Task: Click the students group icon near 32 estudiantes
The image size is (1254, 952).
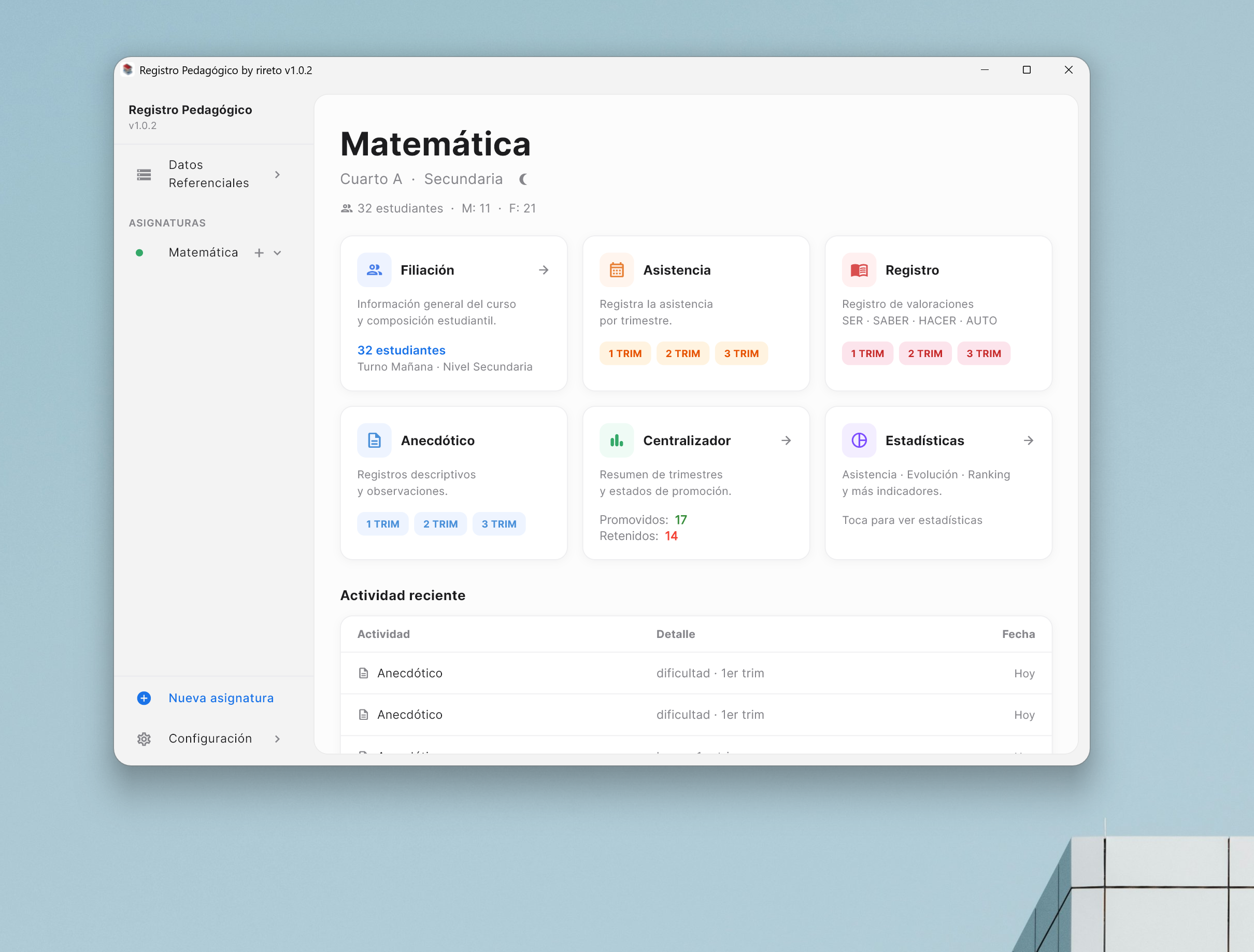Action: pos(346,209)
